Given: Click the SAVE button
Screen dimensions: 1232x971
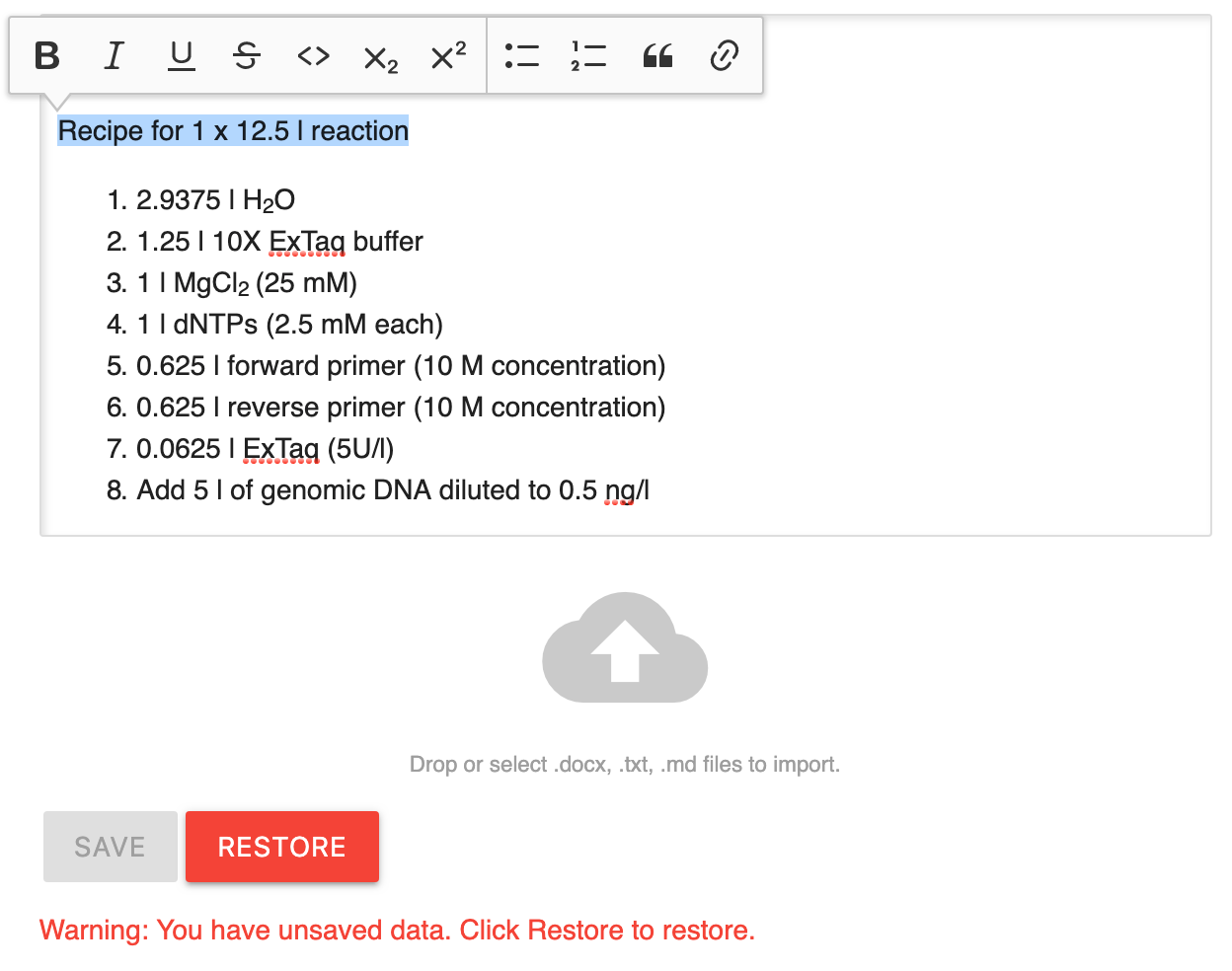Looking at the screenshot, I should click(x=110, y=846).
